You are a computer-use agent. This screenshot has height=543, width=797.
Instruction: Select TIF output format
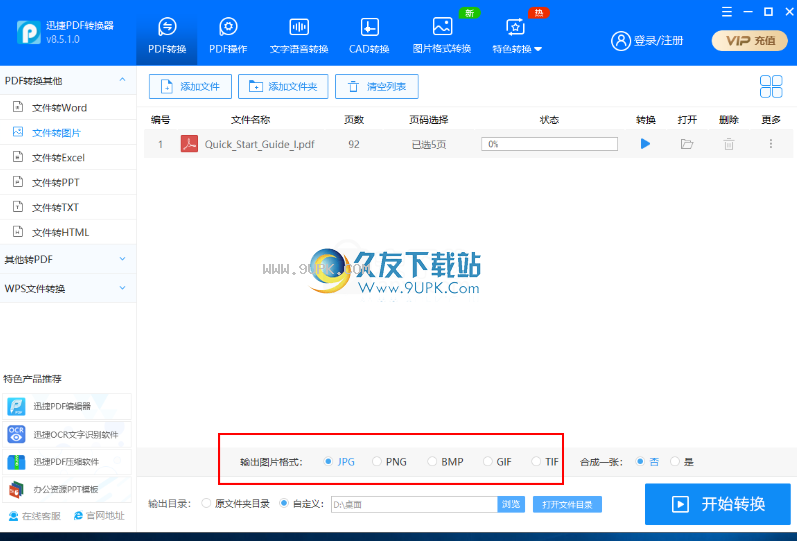(545, 462)
